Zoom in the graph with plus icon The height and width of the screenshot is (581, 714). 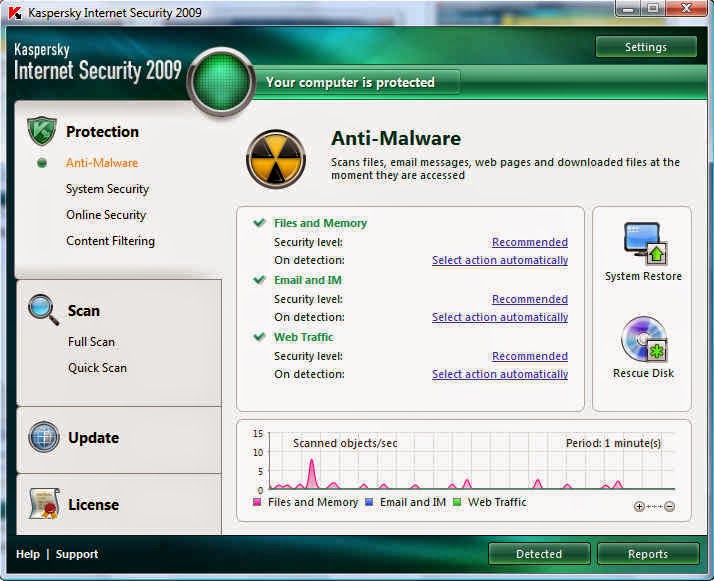coord(639,506)
